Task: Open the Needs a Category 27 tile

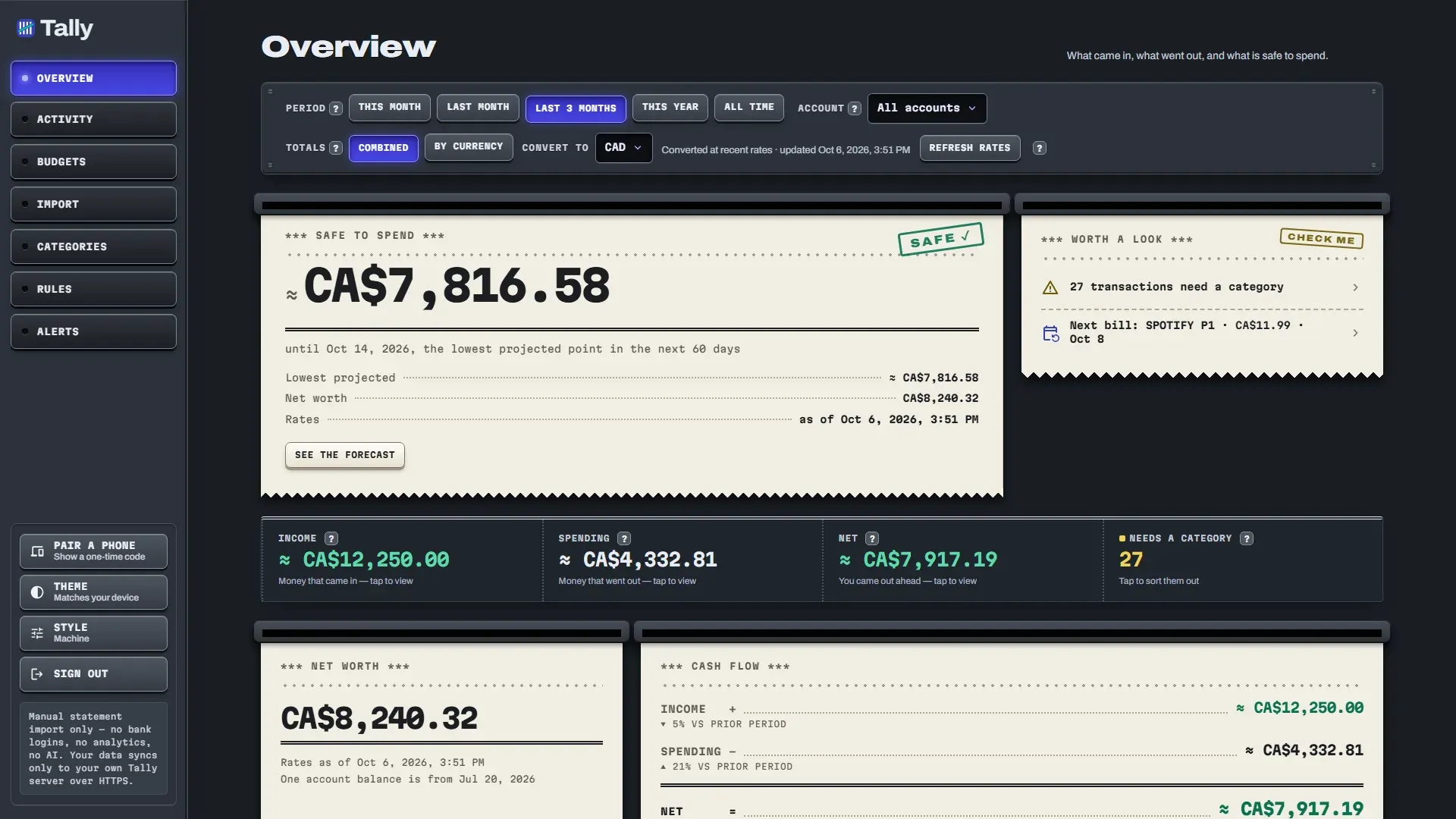Action: coord(1243,560)
